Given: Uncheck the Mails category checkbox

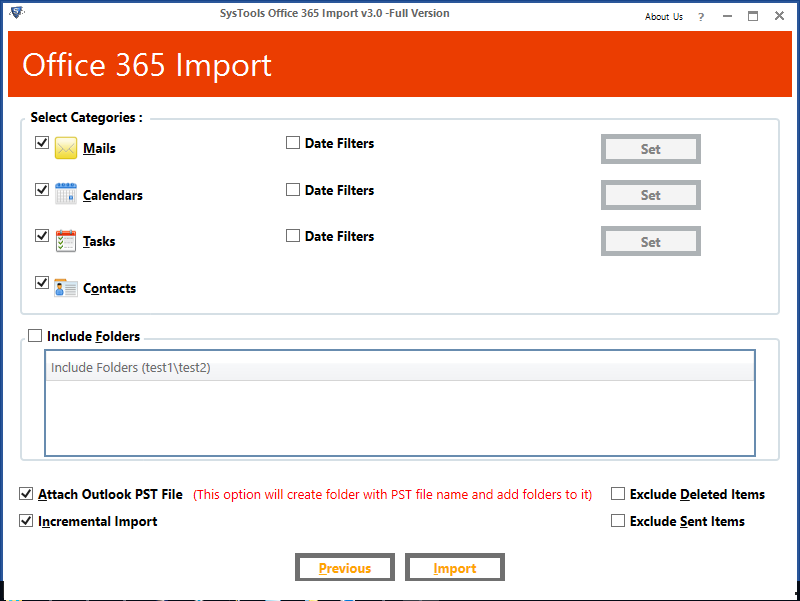Looking at the screenshot, I should point(42,142).
